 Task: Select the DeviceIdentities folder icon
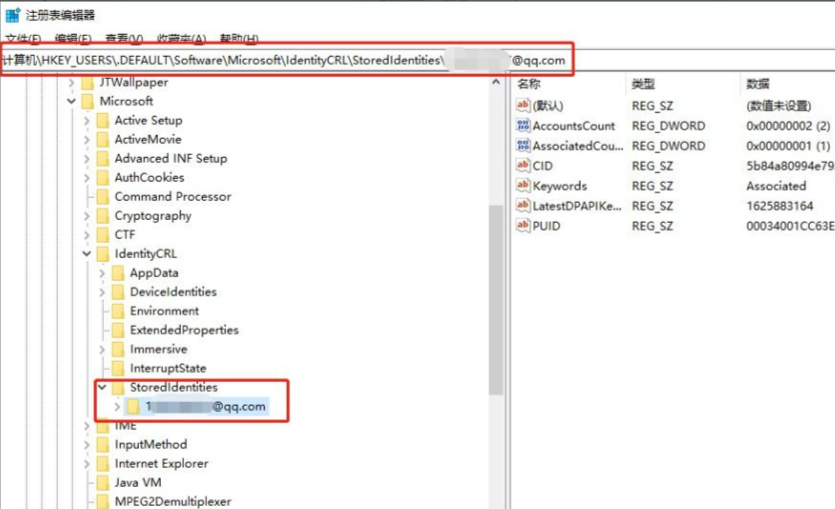(x=118, y=292)
